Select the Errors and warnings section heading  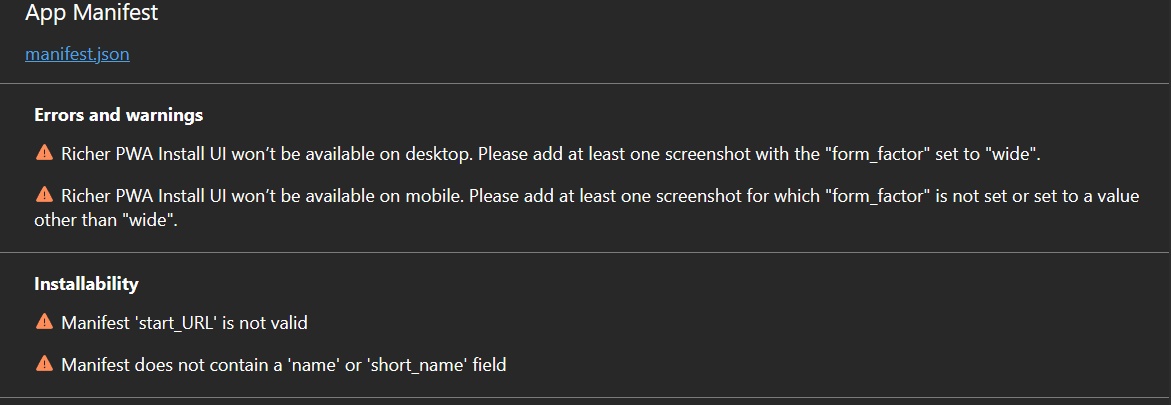(x=119, y=115)
